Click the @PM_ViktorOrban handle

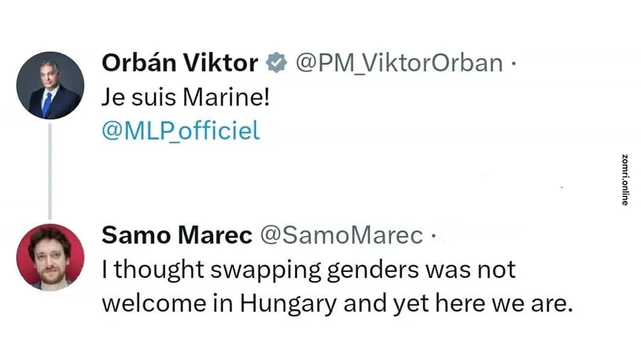pyautogui.click(x=399, y=63)
